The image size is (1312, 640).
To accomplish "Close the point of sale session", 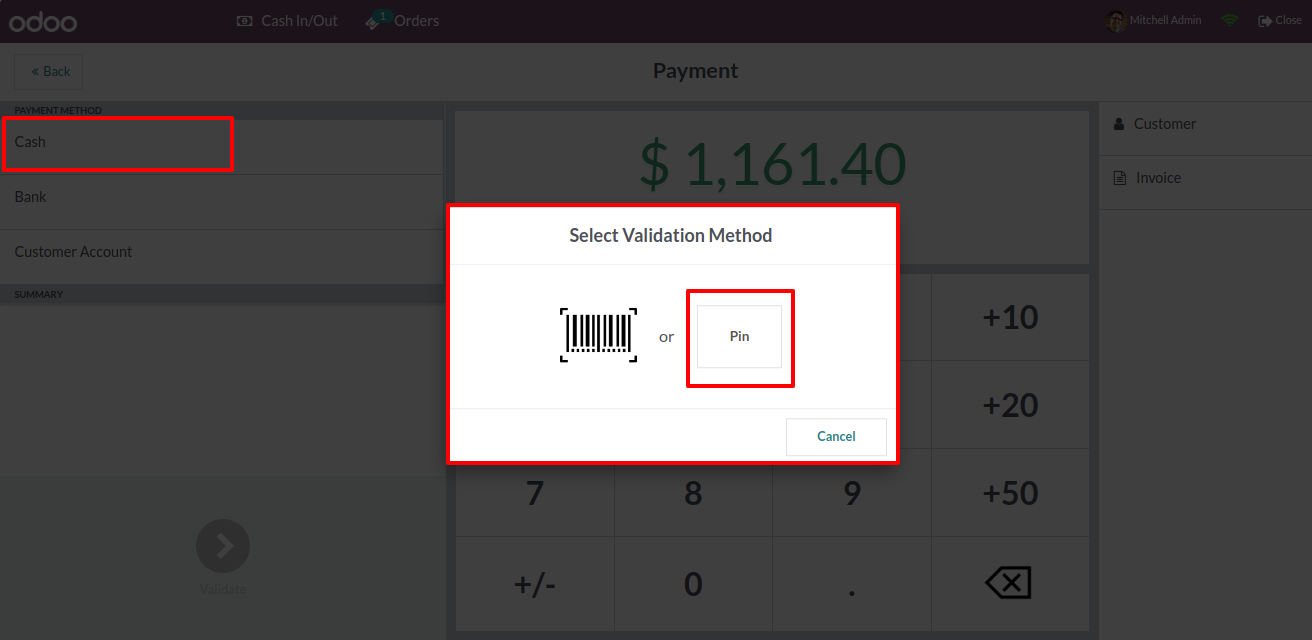I will coord(1280,21).
